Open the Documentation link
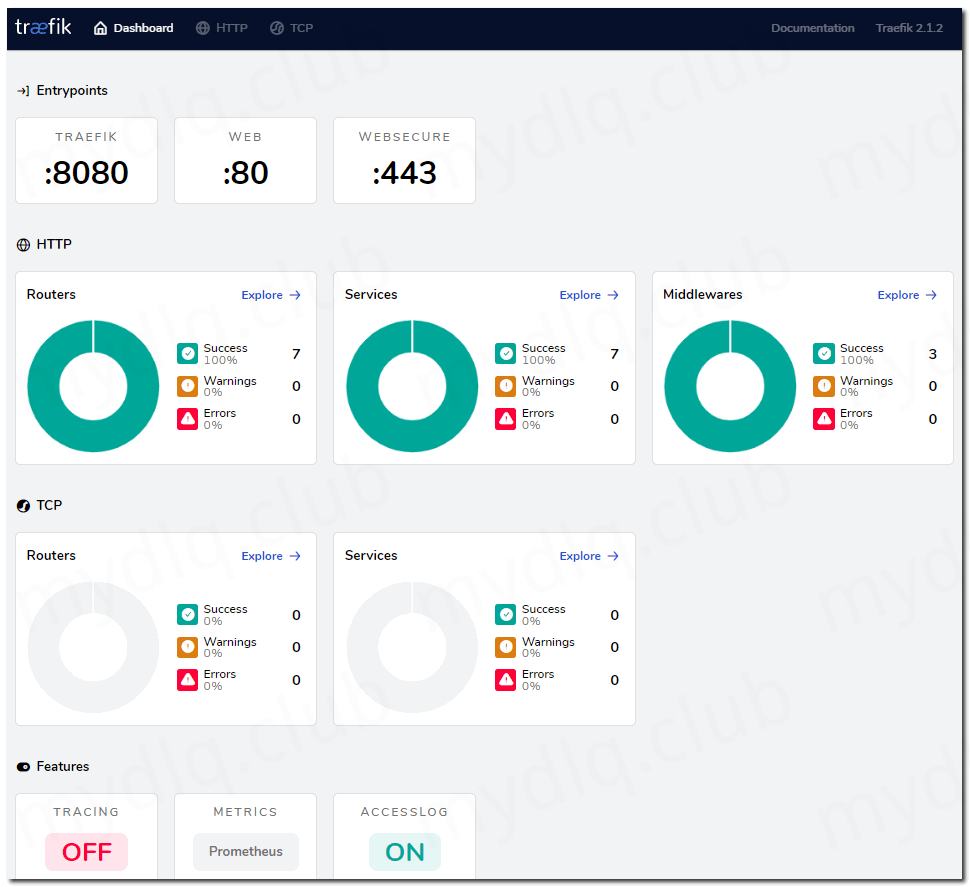The width and height of the screenshot is (970, 887). [x=812, y=28]
